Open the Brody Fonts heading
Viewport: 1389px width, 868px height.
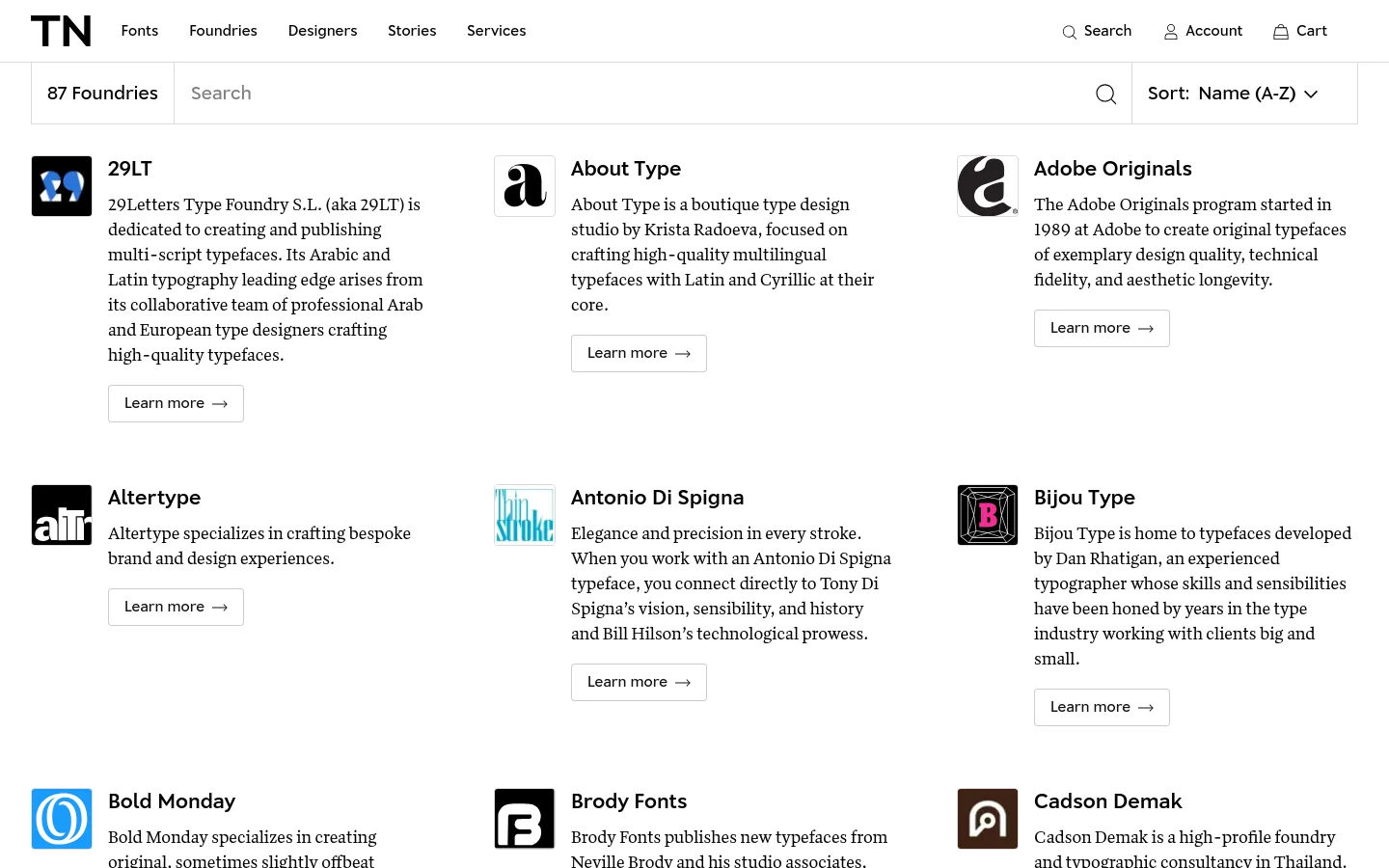(x=629, y=801)
